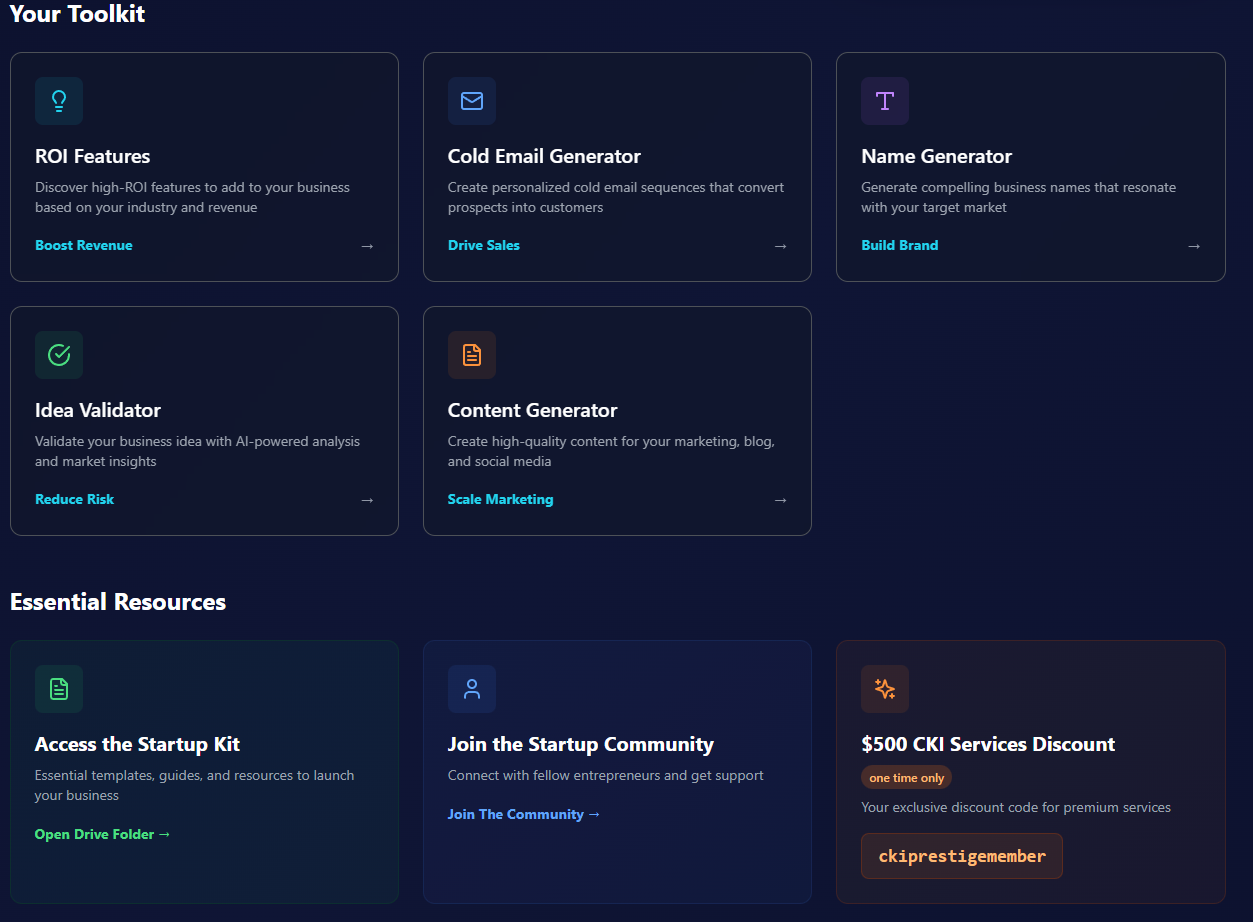Select the Idea Validator checkmark icon
The height and width of the screenshot is (922, 1253).
[x=59, y=355]
